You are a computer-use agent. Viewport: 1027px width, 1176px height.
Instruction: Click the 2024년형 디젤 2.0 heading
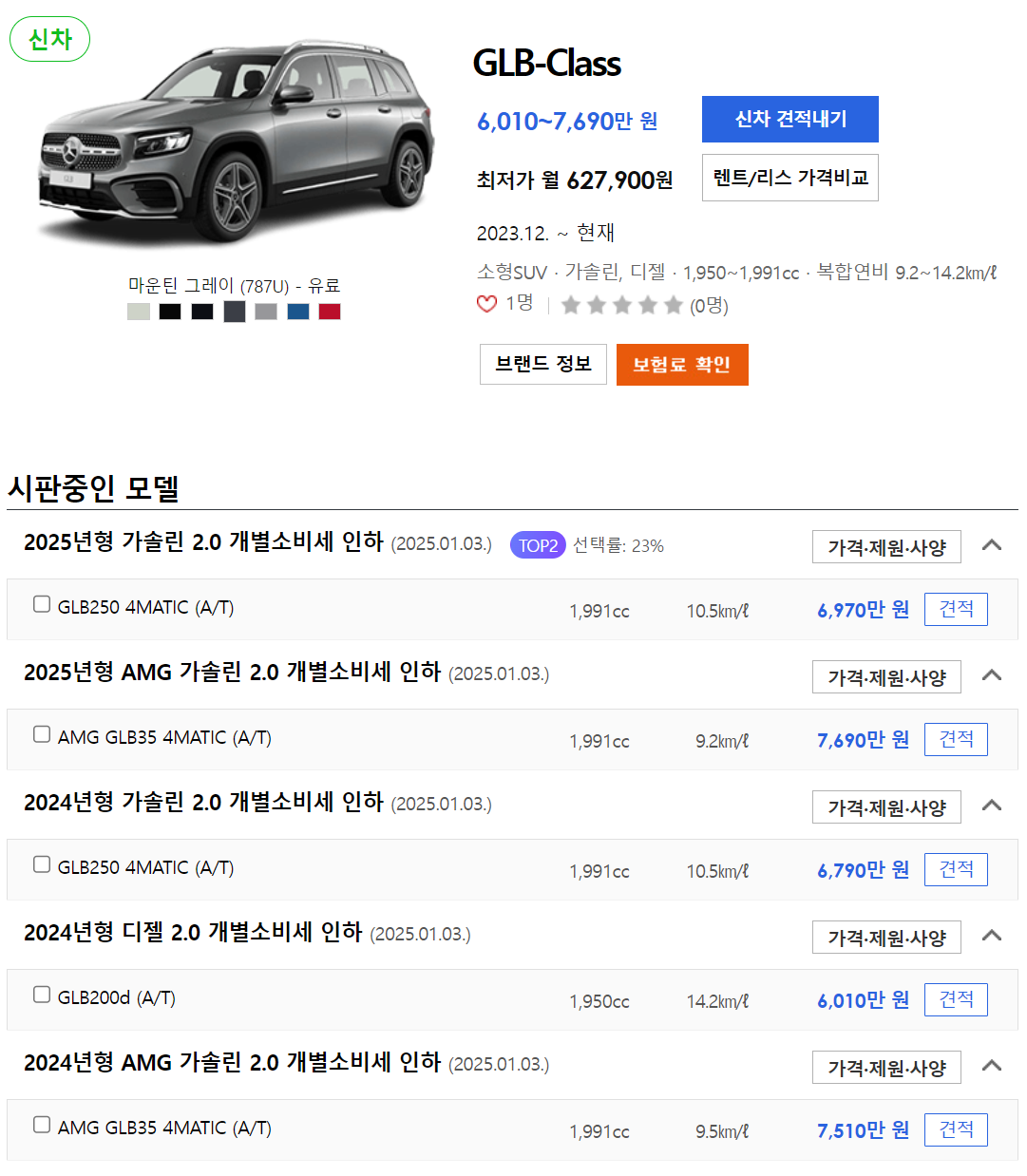point(193,933)
